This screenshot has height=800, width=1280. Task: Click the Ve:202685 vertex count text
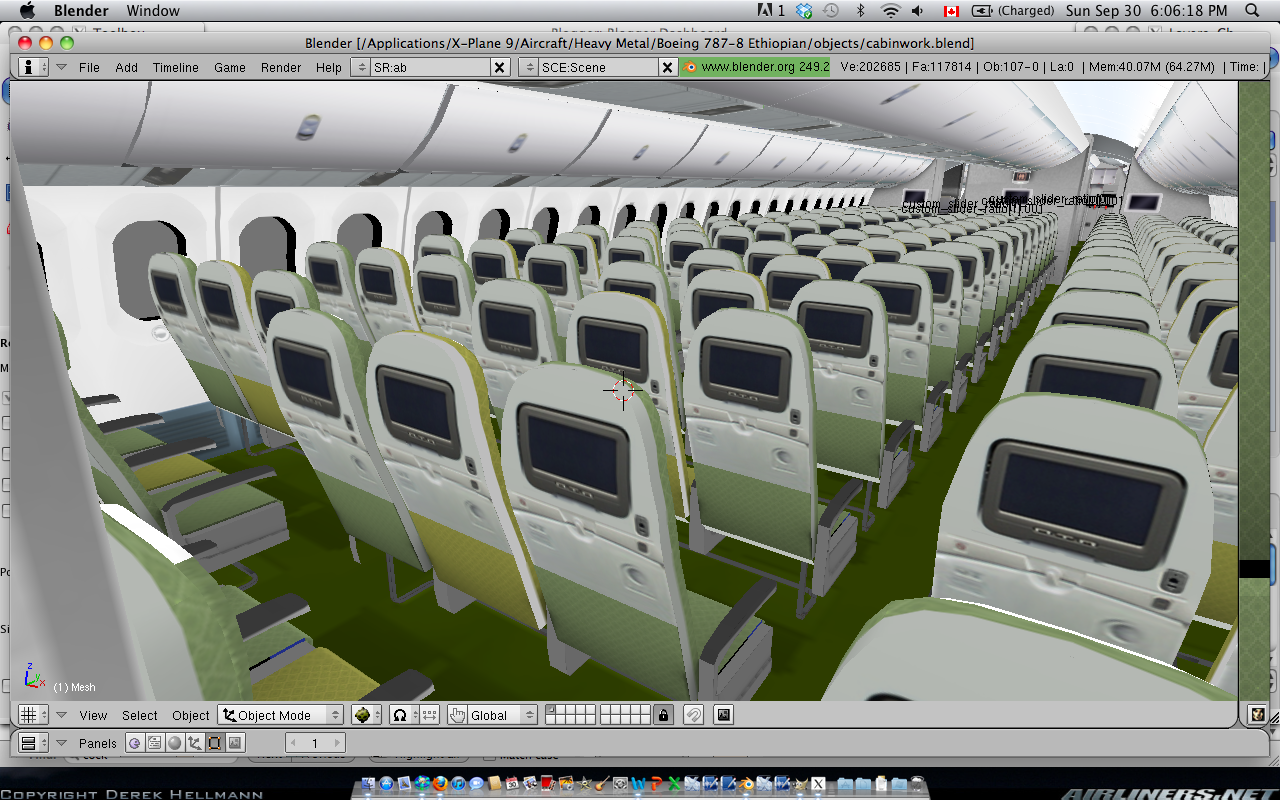coord(870,67)
